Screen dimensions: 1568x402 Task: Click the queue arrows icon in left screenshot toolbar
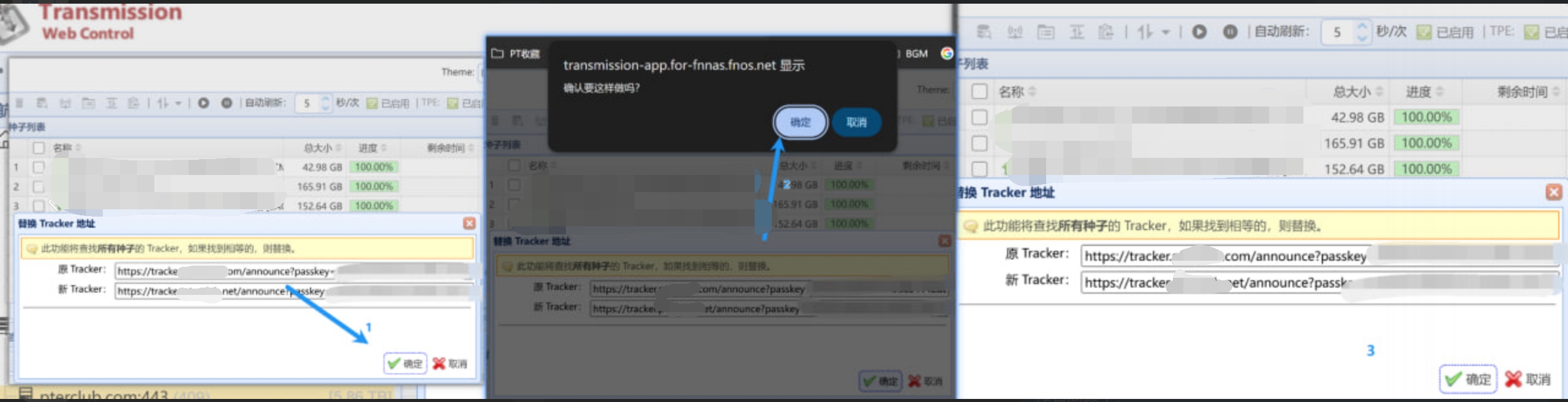162,103
